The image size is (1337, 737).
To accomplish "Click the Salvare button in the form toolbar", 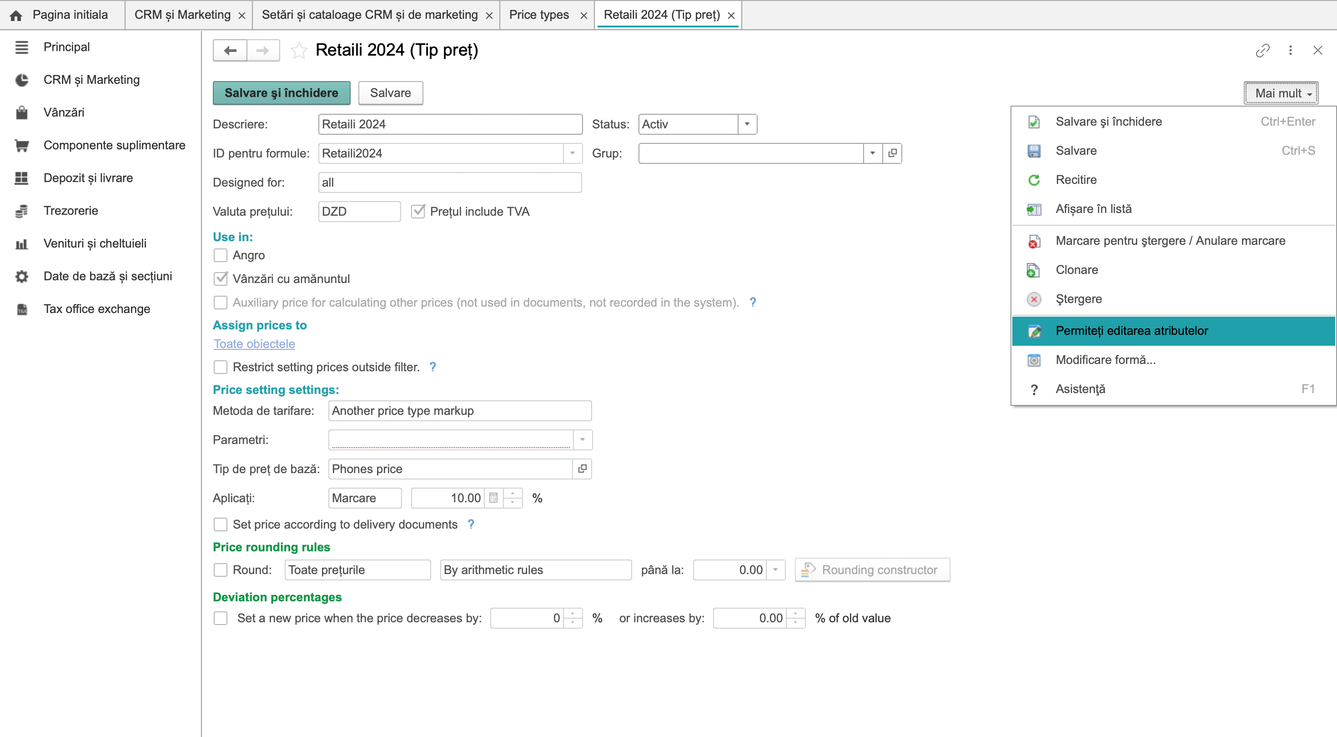I will pyautogui.click(x=391, y=93).
